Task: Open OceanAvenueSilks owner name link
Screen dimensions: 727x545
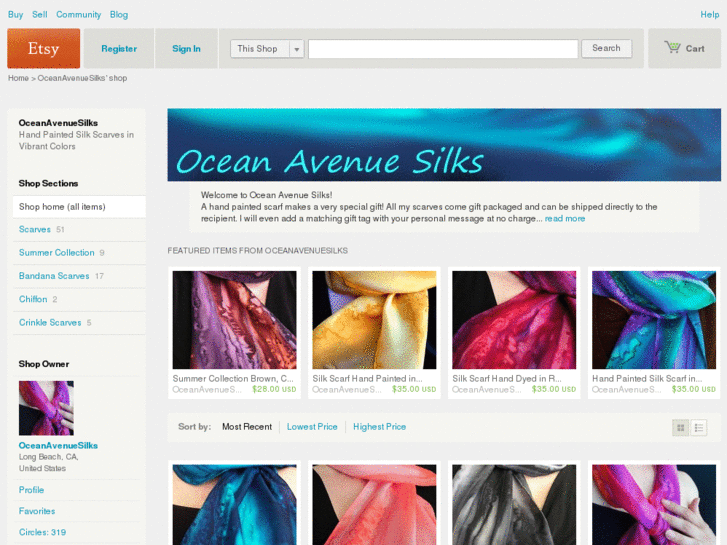Action: pyautogui.click(x=58, y=445)
